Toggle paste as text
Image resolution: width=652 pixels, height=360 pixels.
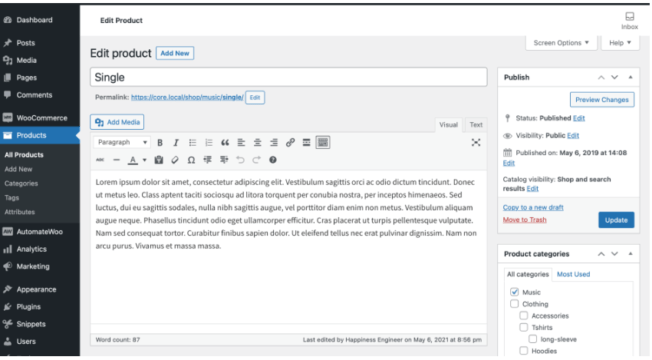(159, 160)
